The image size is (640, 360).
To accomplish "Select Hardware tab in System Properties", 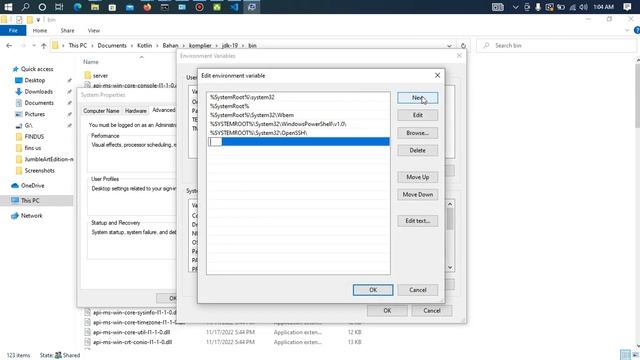I will tap(136, 111).
